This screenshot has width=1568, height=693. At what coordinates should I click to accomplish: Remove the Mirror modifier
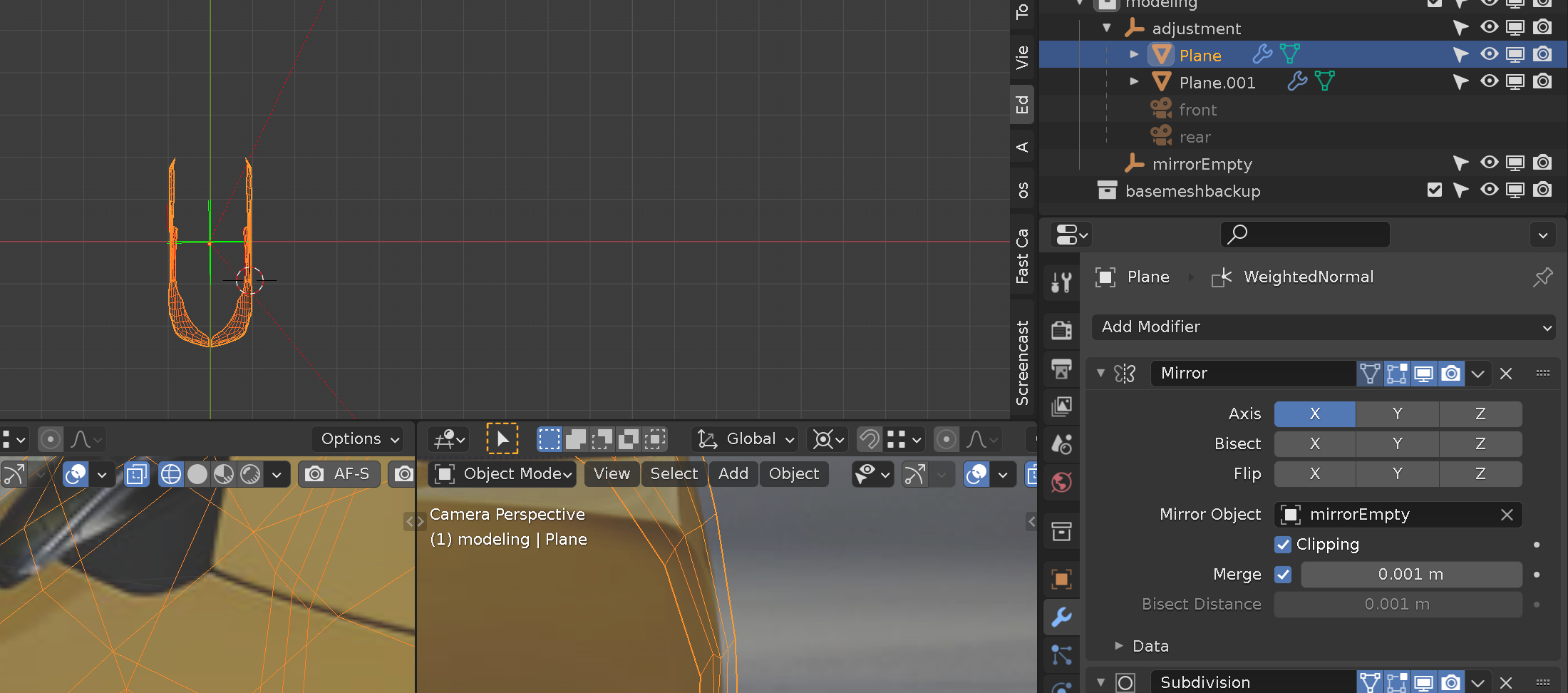tap(1506, 374)
